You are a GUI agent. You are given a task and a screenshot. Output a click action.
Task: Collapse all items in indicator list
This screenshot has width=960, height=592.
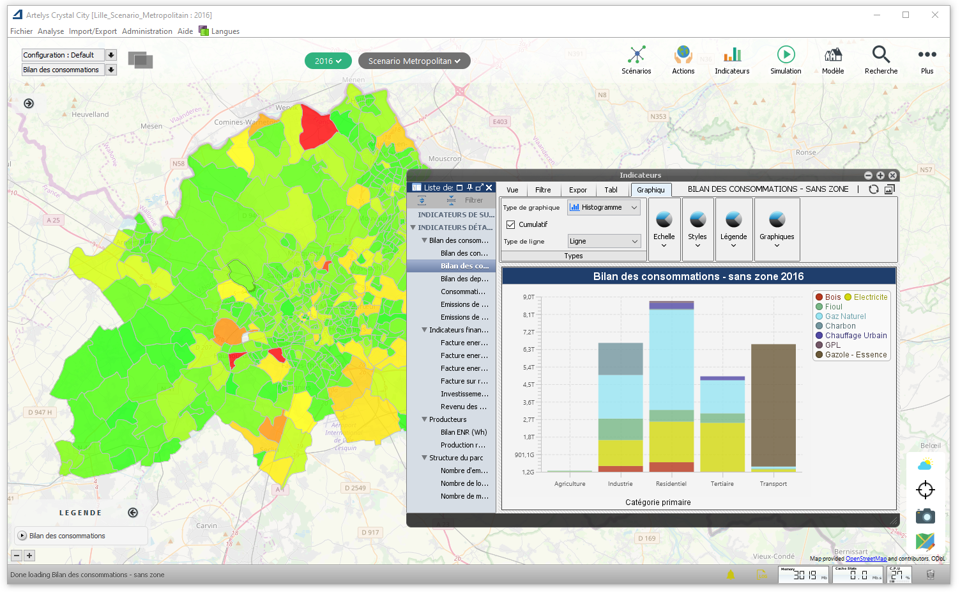click(451, 200)
